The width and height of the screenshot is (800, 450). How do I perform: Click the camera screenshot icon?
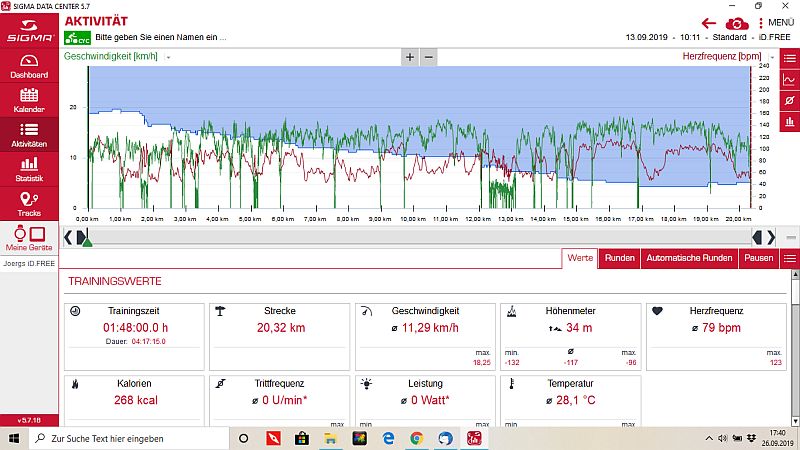(737, 23)
